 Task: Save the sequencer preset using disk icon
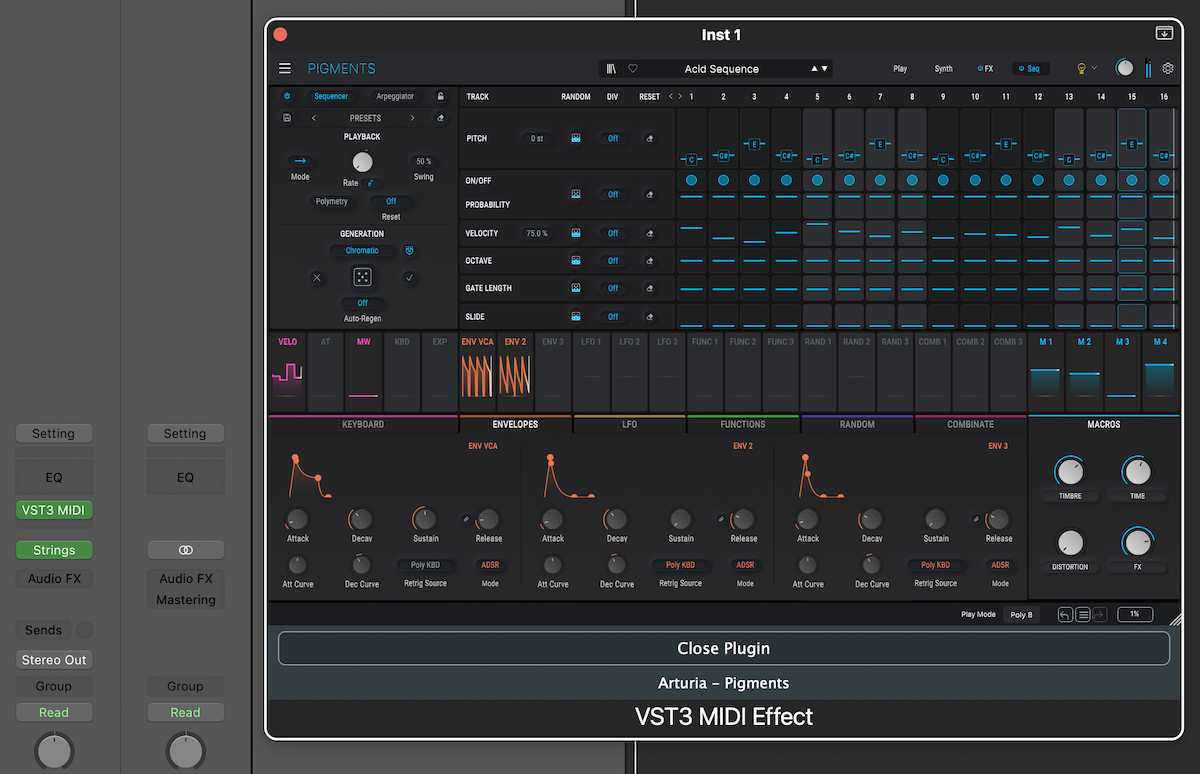[287, 118]
